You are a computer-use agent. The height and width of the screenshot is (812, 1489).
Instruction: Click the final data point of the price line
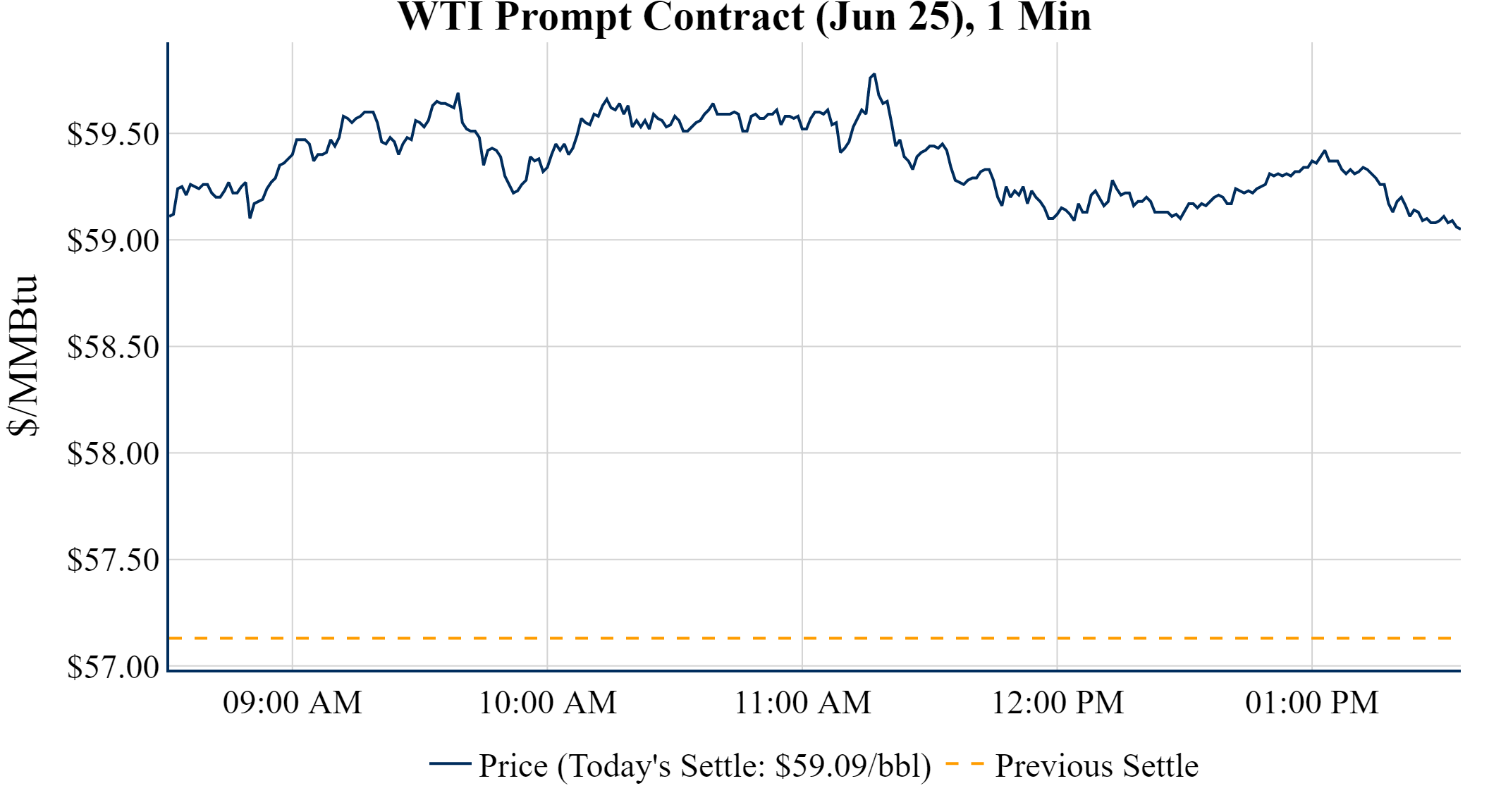1459,228
